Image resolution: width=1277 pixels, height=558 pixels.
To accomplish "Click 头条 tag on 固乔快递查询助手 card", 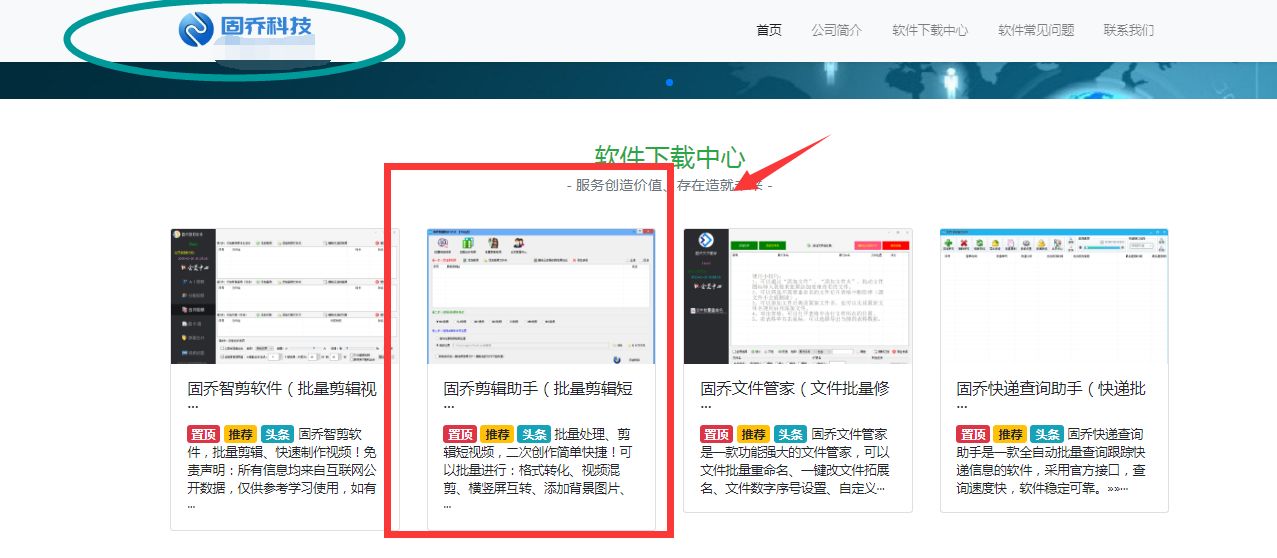I will (1047, 434).
